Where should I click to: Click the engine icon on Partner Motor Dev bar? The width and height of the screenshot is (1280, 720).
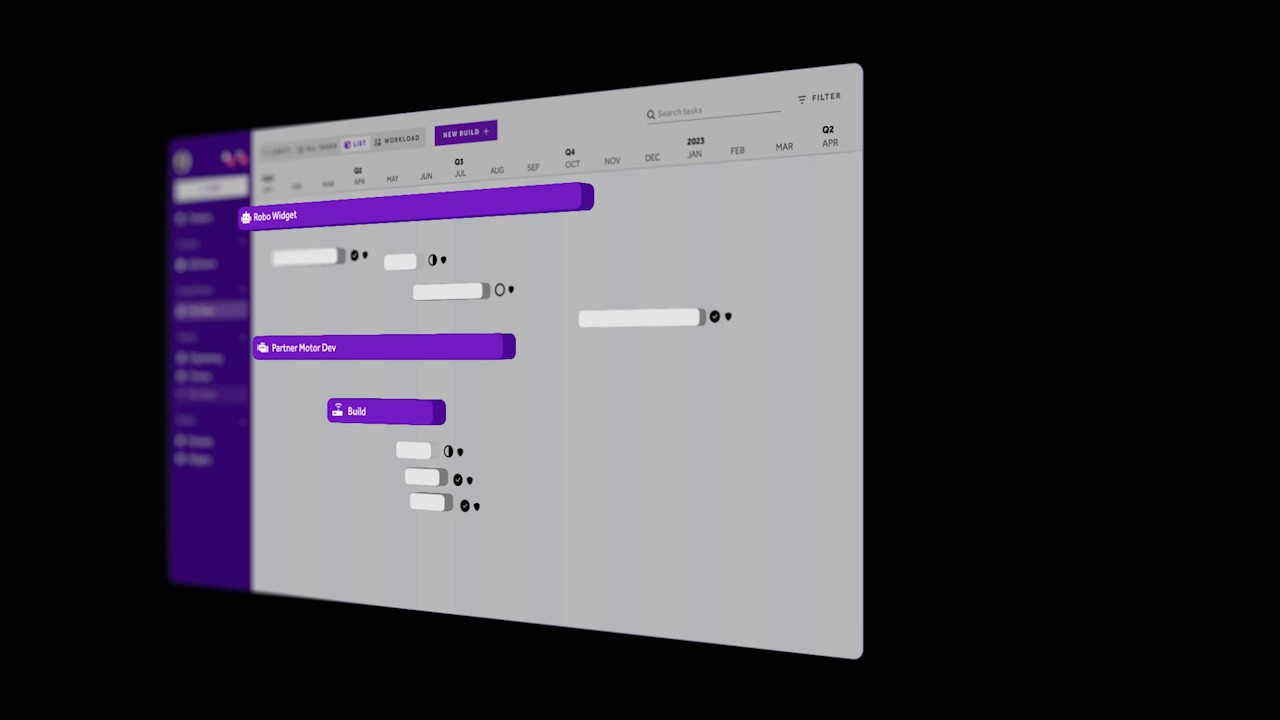tap(262, 348)
